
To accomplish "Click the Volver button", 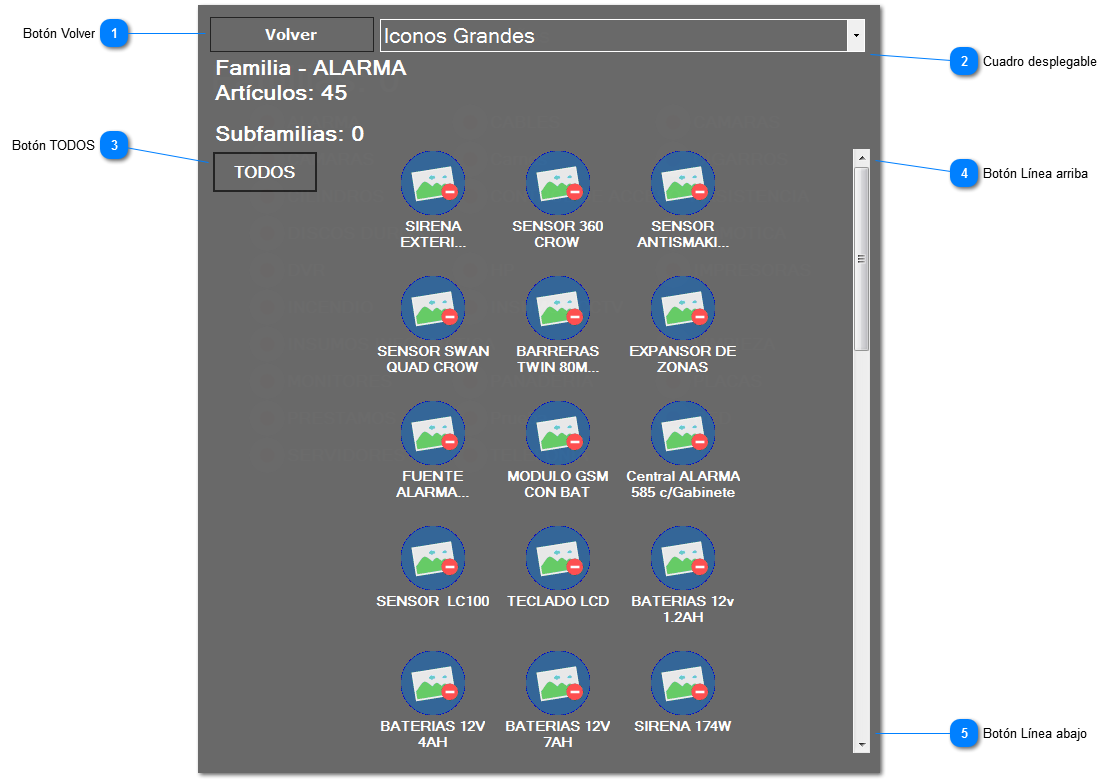I will (x=291, y=35).
